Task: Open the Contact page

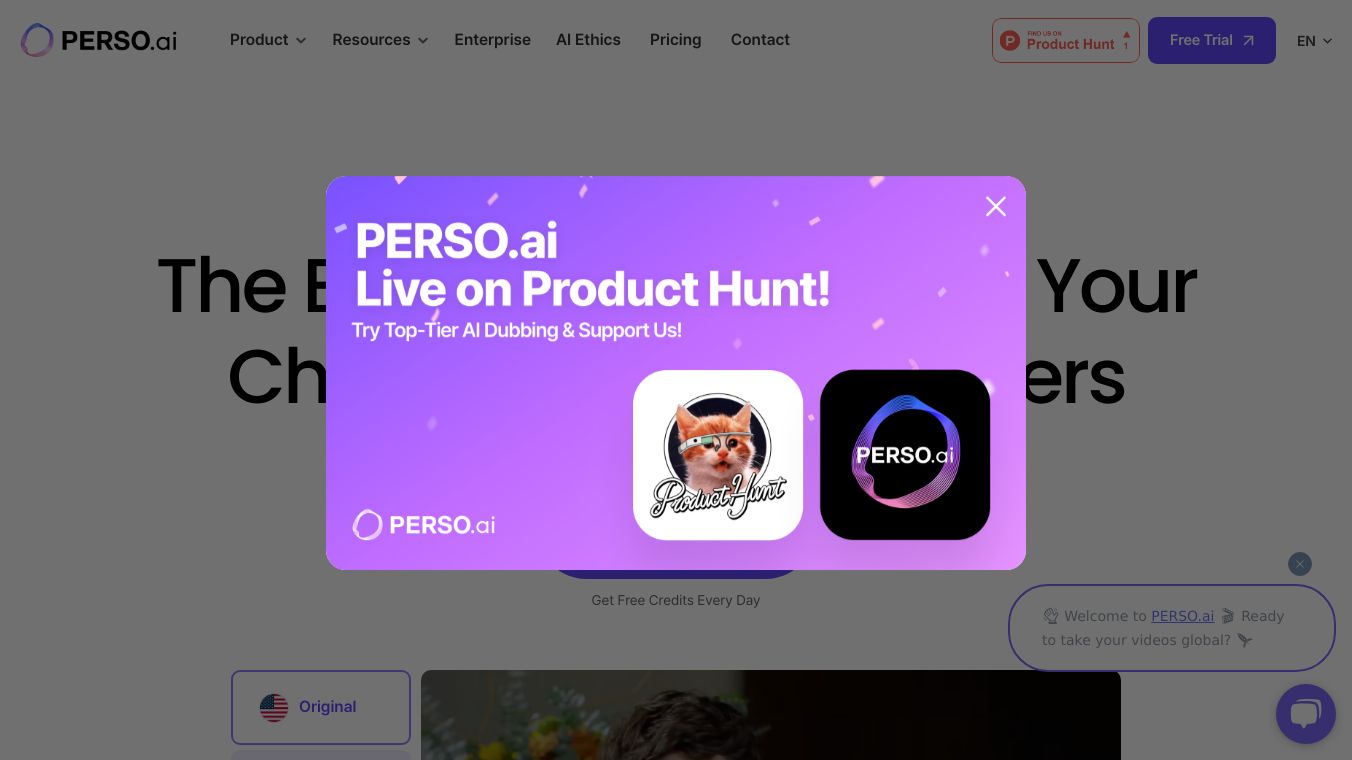Action: (x=760, y=40)
